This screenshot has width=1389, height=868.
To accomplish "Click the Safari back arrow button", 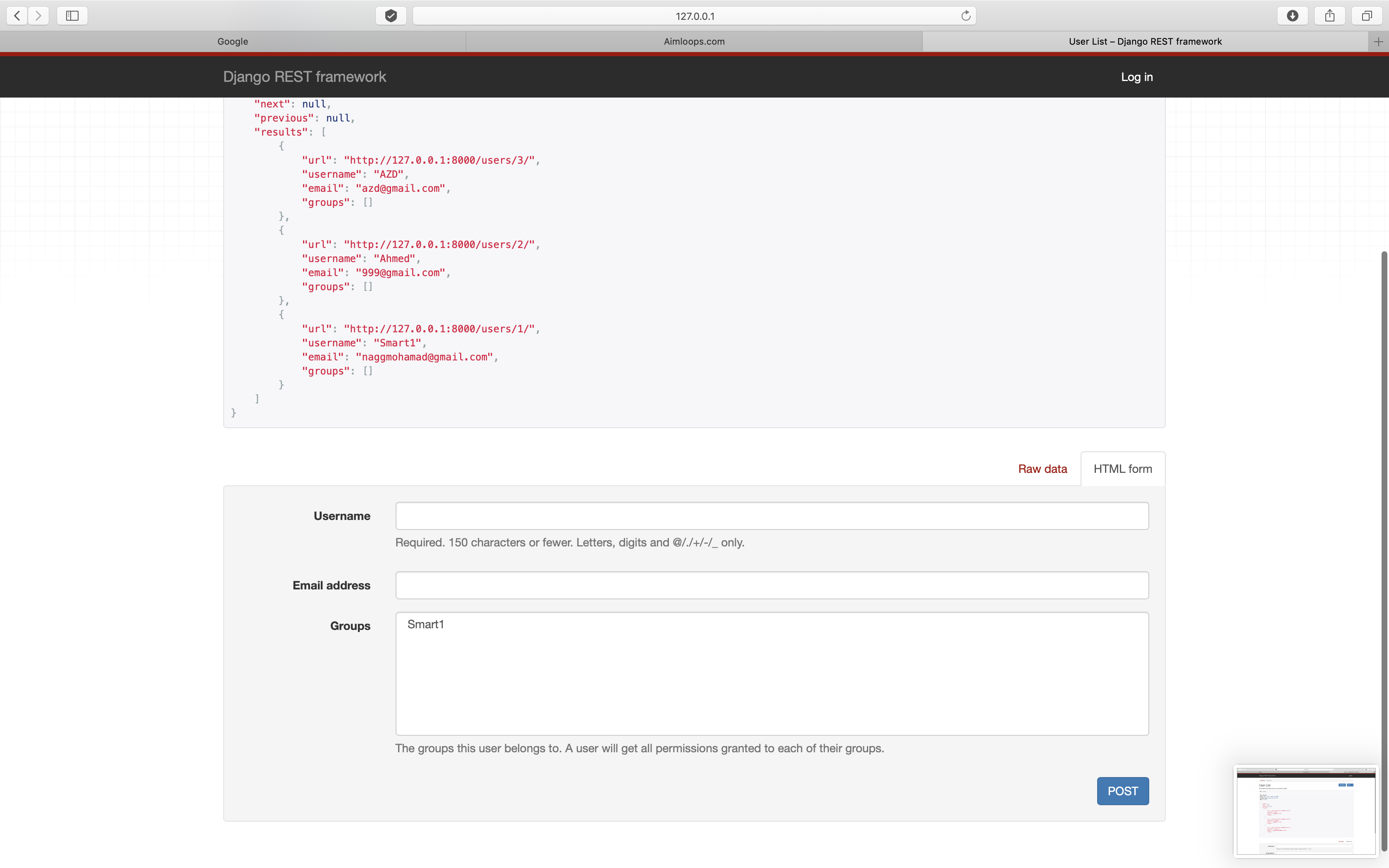I will coord(17,16).
